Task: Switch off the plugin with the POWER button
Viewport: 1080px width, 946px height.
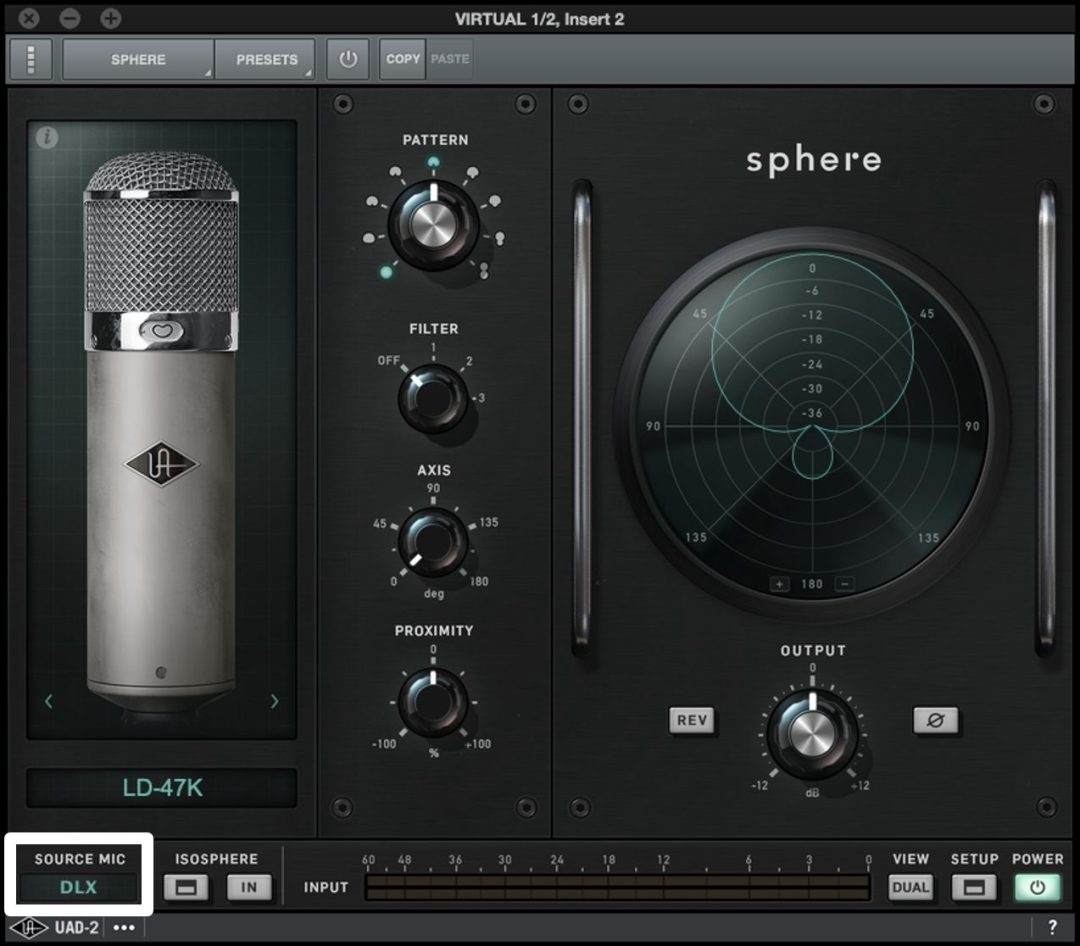Action: (1039, 886)
